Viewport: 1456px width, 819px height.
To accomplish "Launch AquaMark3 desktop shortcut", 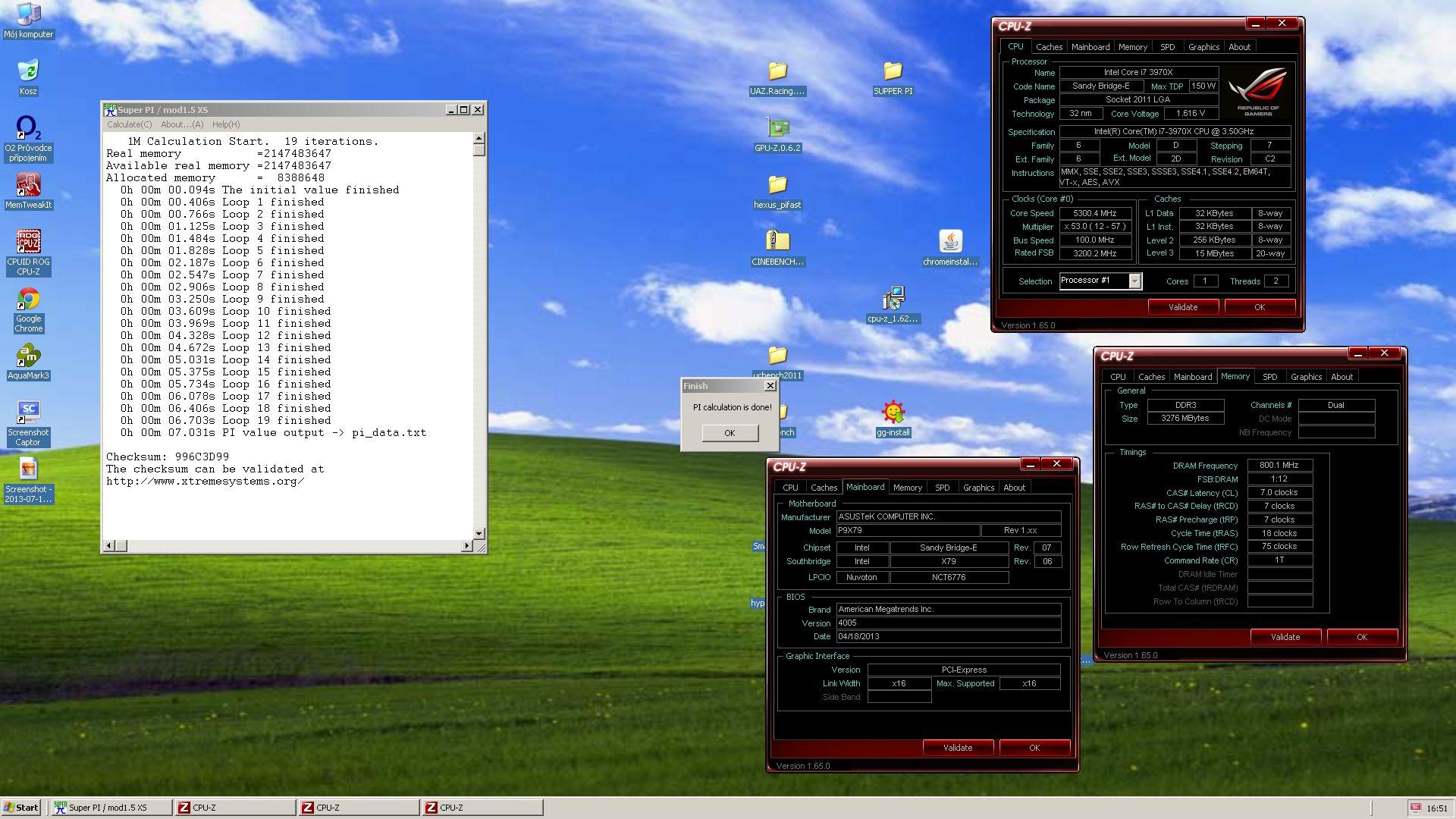I will click(x=28, y=362).
